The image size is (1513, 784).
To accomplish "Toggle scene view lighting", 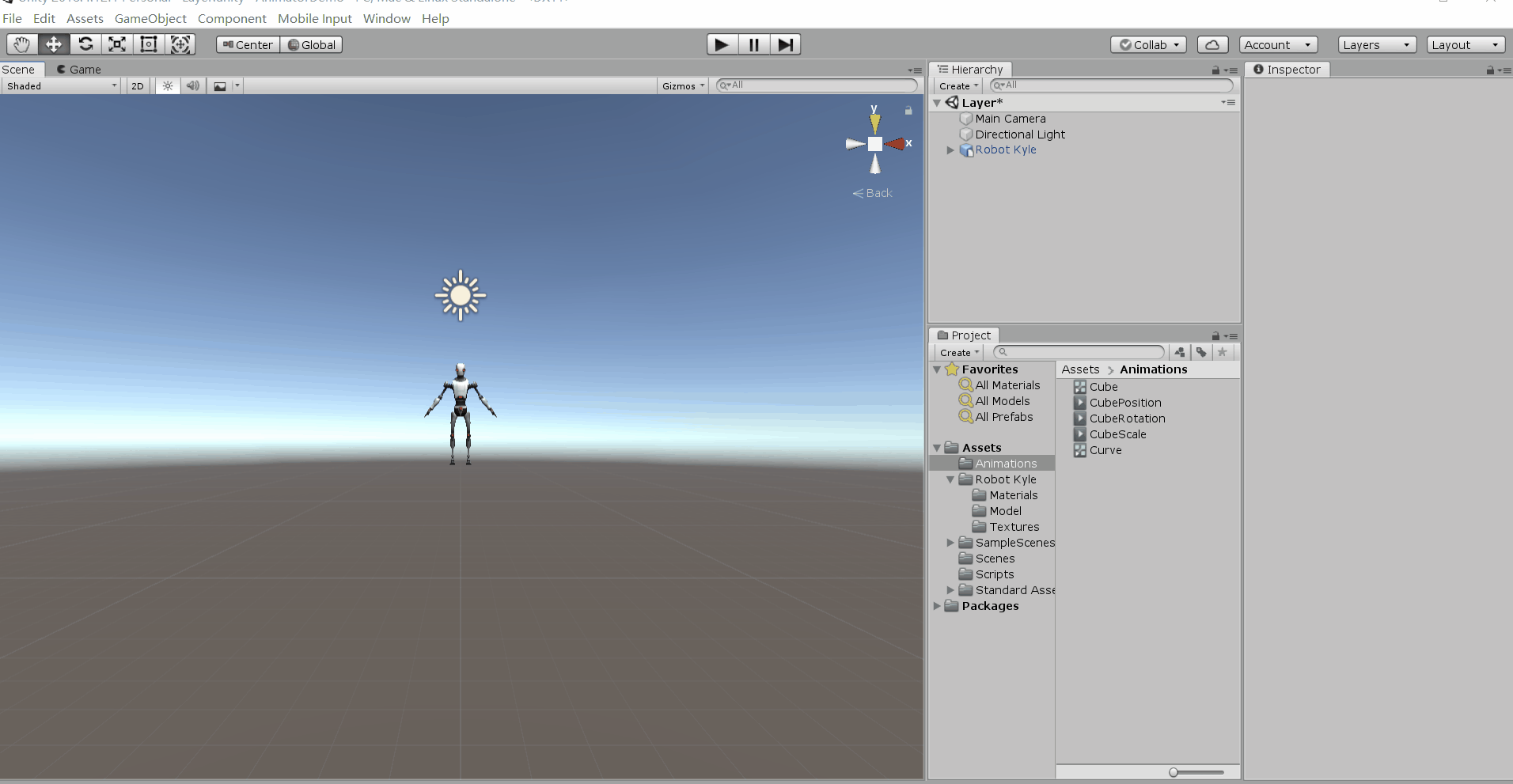I will click(x=167, y=85).
